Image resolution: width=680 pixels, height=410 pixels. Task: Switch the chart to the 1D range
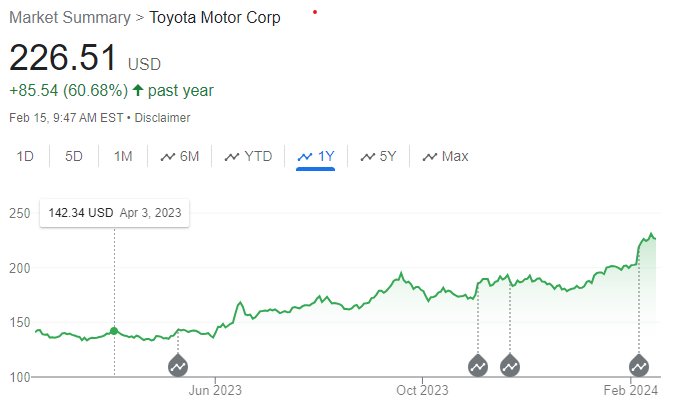pos(25,156)
